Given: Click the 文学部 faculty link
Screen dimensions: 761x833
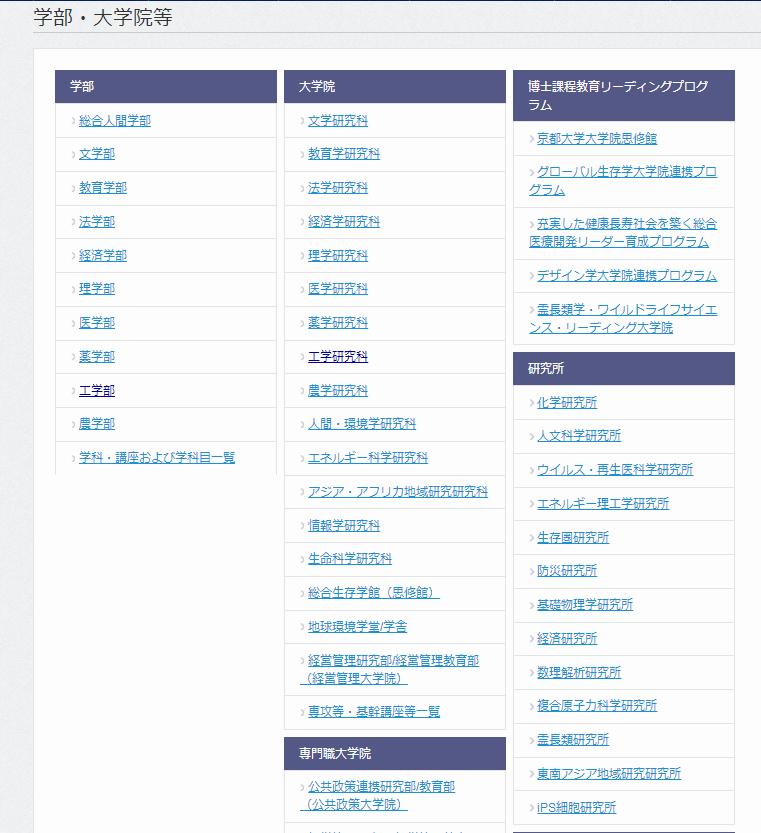Looking at the screenshot, I should click(x=96, y=154).
